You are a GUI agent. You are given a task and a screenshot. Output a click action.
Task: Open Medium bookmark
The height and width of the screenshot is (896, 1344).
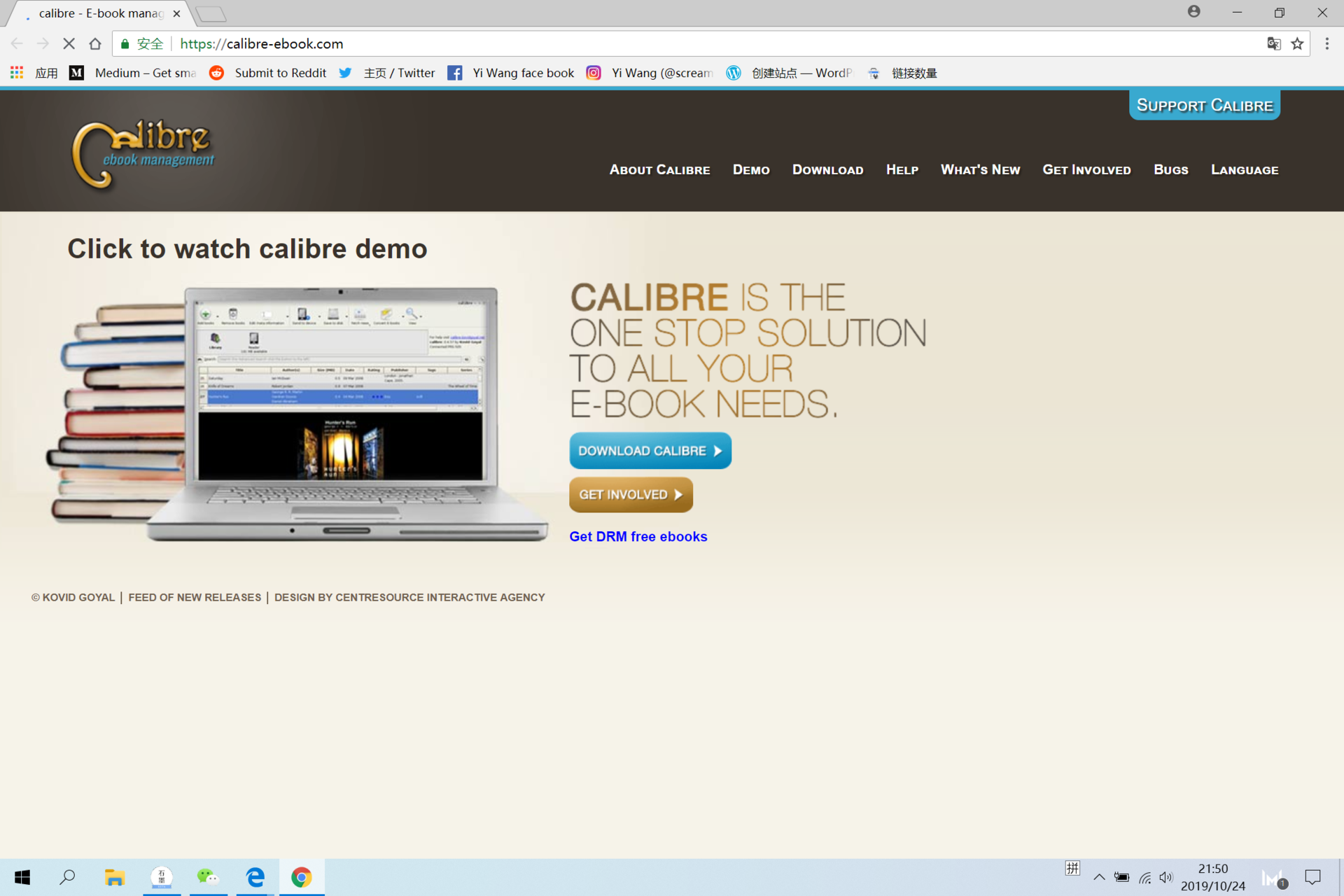tap(133, 73)
